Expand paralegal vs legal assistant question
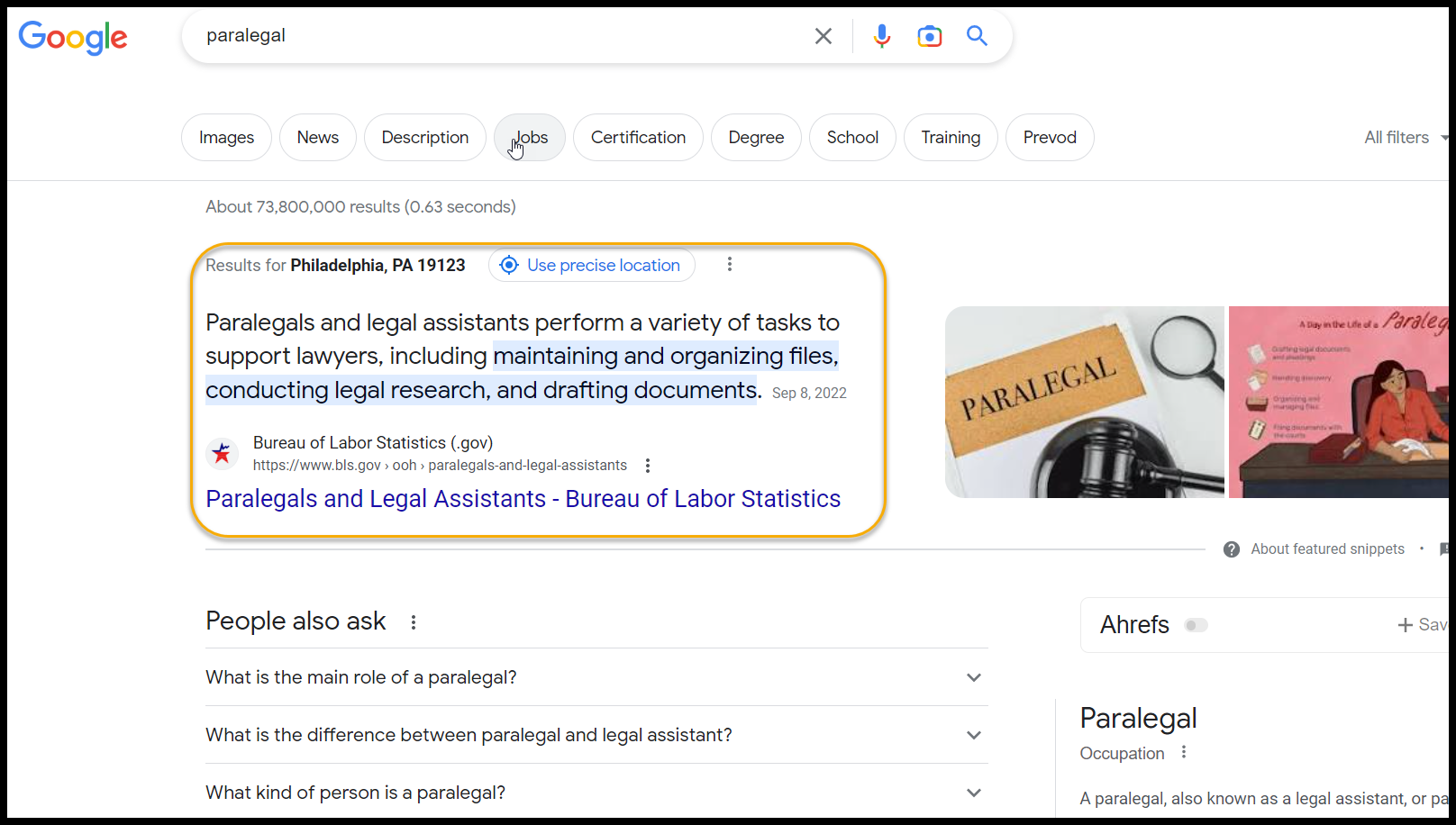 (x=973, y=735)
